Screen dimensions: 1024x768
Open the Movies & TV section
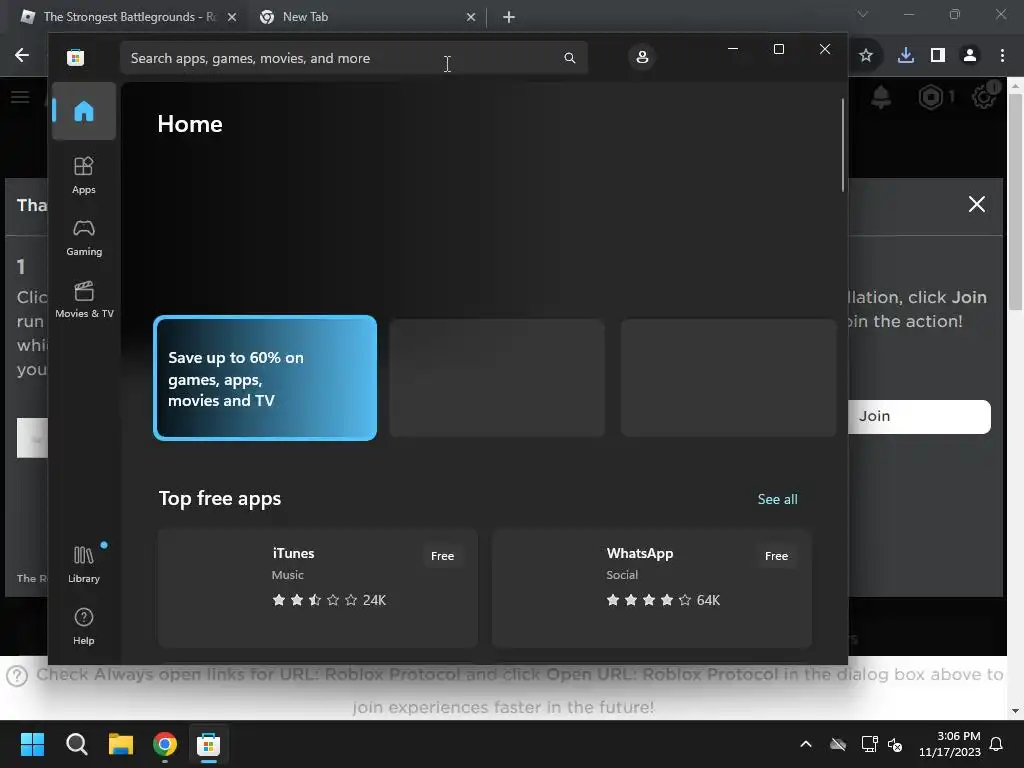coord(84,299)
